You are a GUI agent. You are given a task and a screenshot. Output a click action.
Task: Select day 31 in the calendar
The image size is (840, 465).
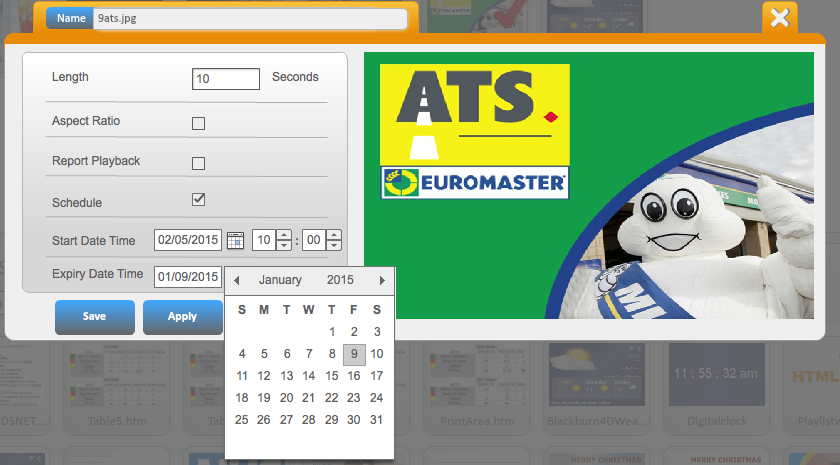[x=377, y=421]
